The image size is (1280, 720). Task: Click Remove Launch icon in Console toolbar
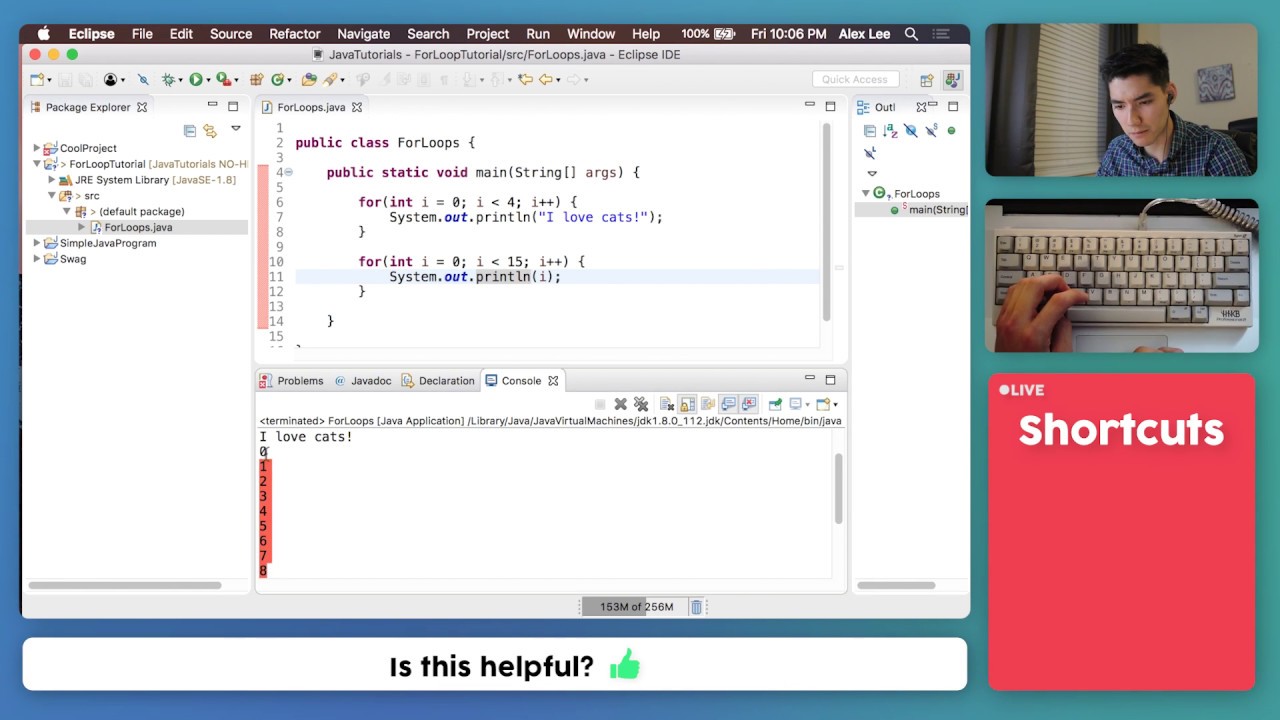coord(620,404)
